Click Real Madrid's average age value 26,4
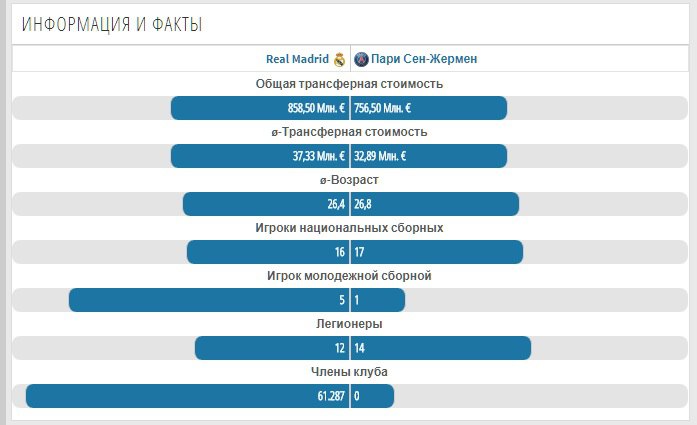The image size is (697, 425). pos(335,204)
